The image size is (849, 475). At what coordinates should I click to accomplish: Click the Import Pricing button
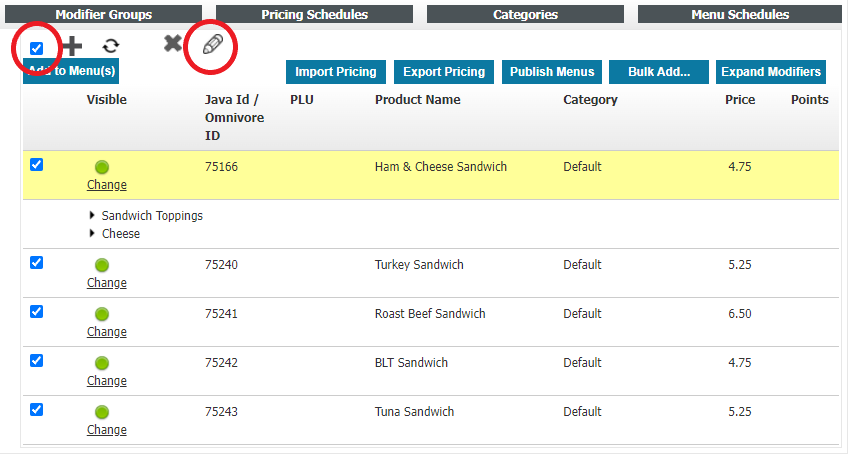click(336, 72)
